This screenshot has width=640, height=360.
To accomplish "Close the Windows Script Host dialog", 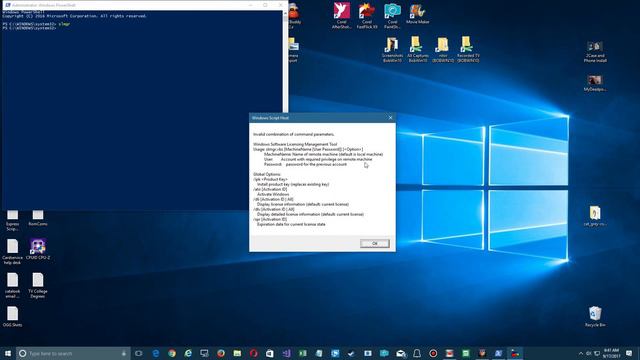I will pos(390,118).
